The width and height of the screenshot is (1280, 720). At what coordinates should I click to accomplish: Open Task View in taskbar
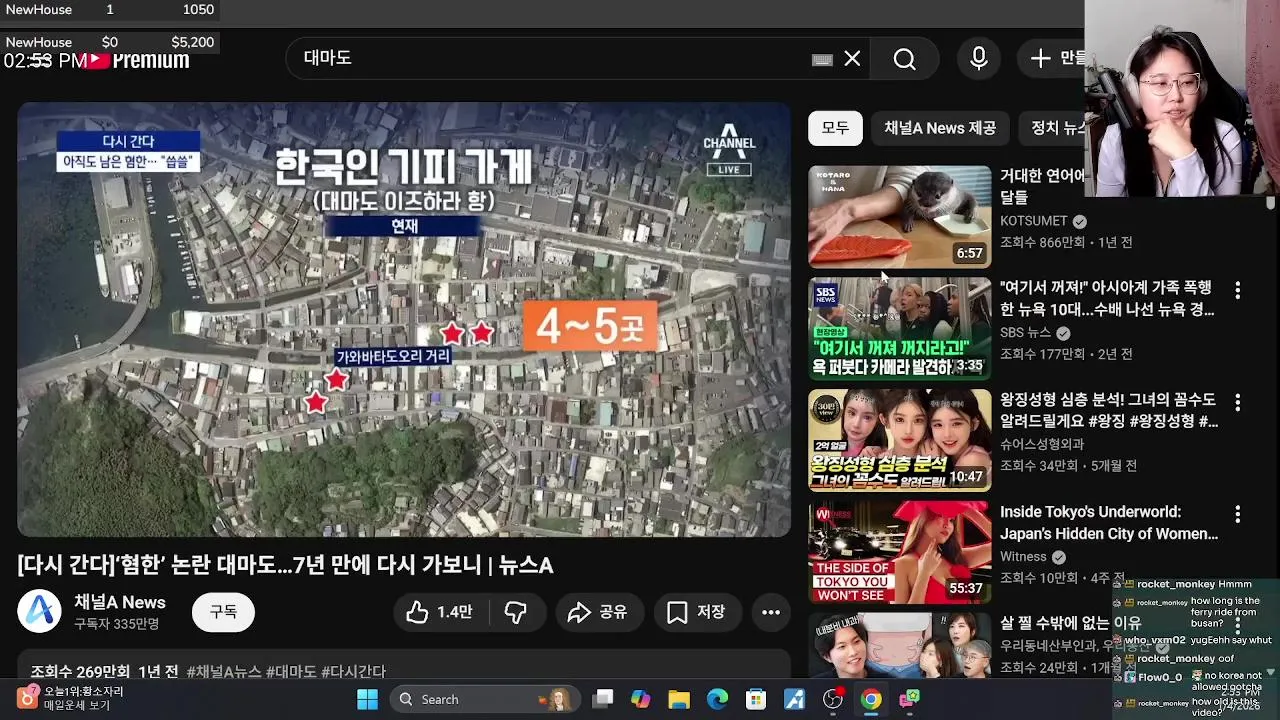(603, 699)
